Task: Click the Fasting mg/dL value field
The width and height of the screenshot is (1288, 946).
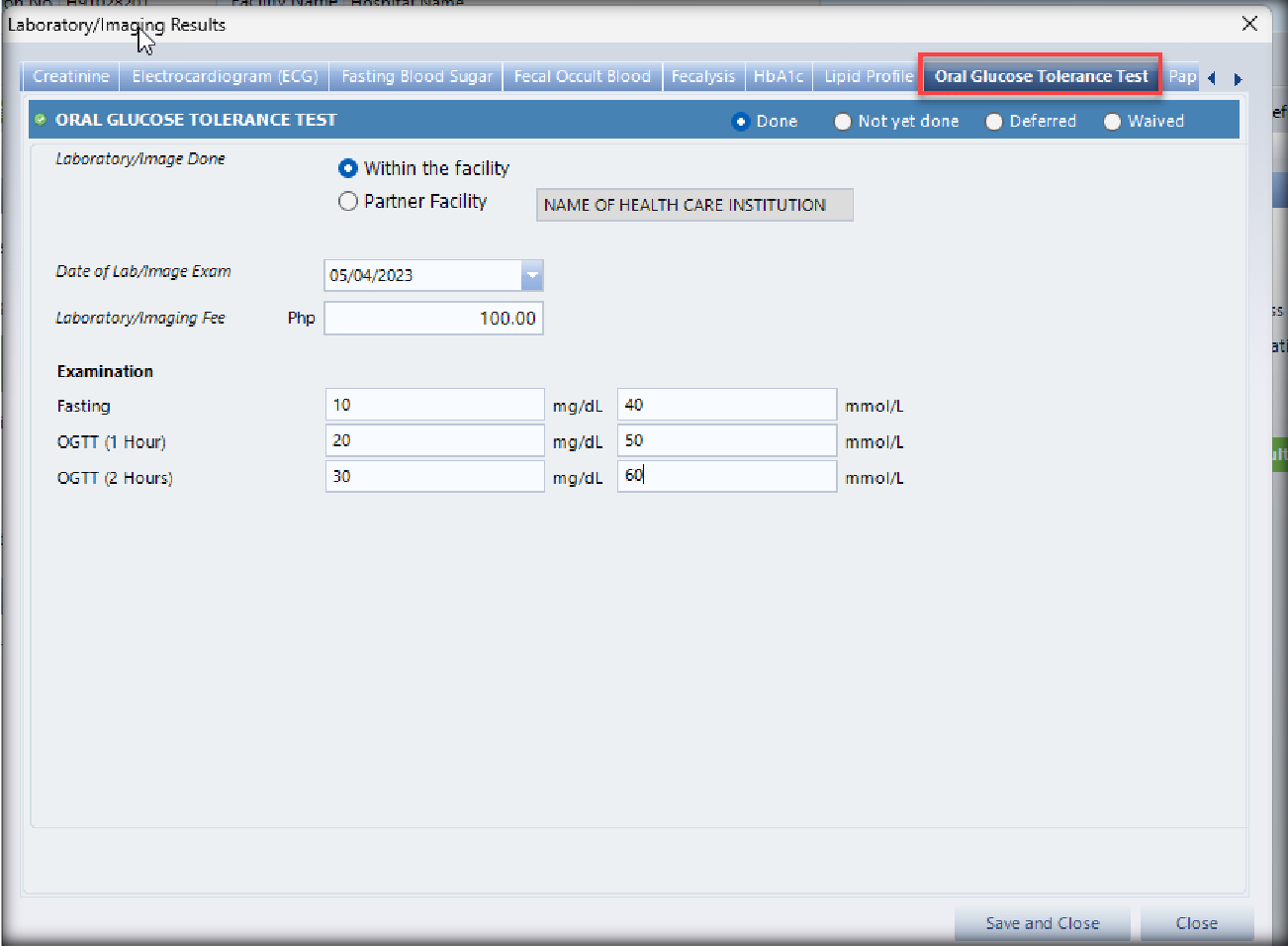Action: (434, 405)
